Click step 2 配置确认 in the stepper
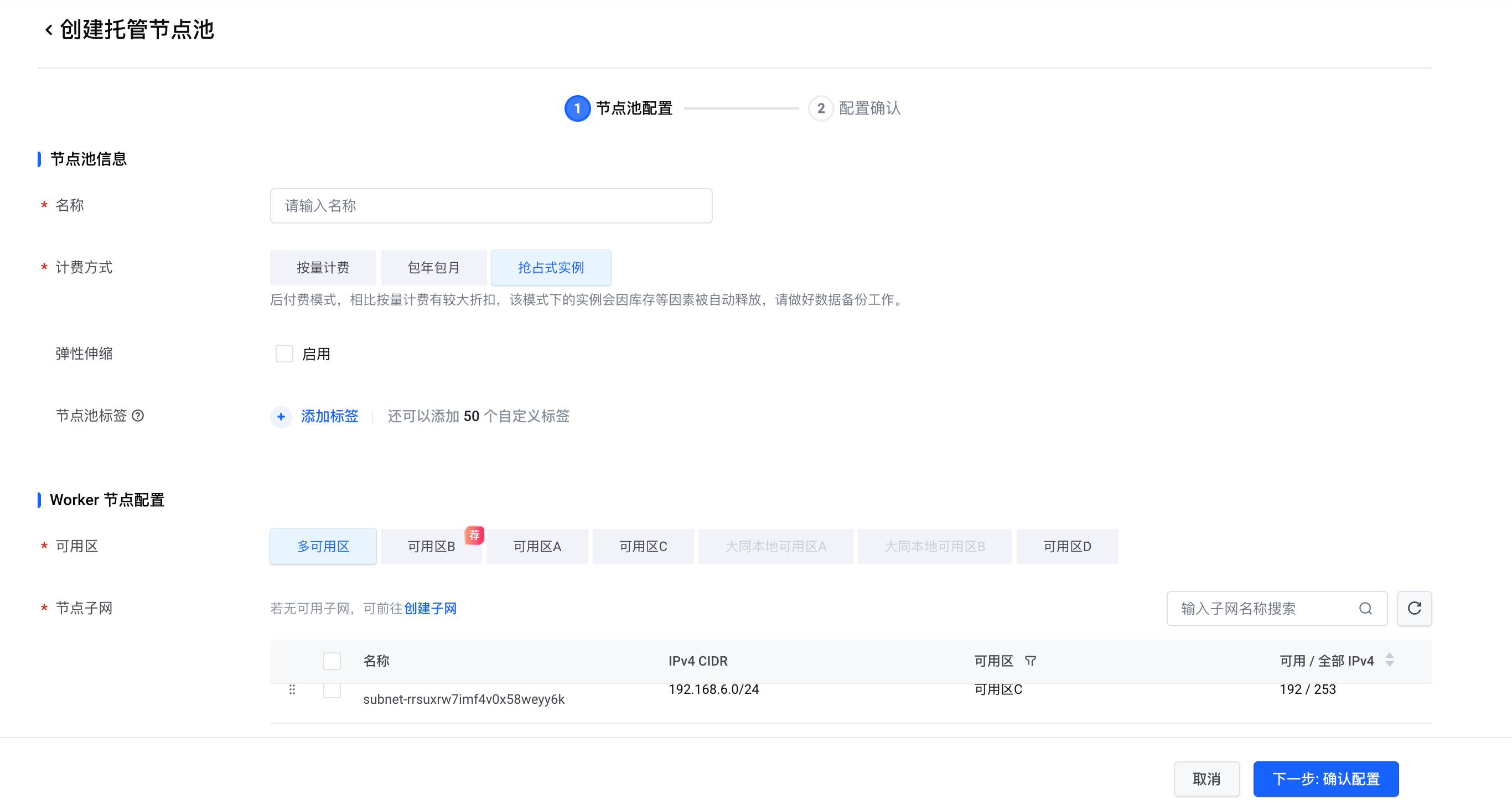Screen dimensions: 1512x810 coord(855,108)
